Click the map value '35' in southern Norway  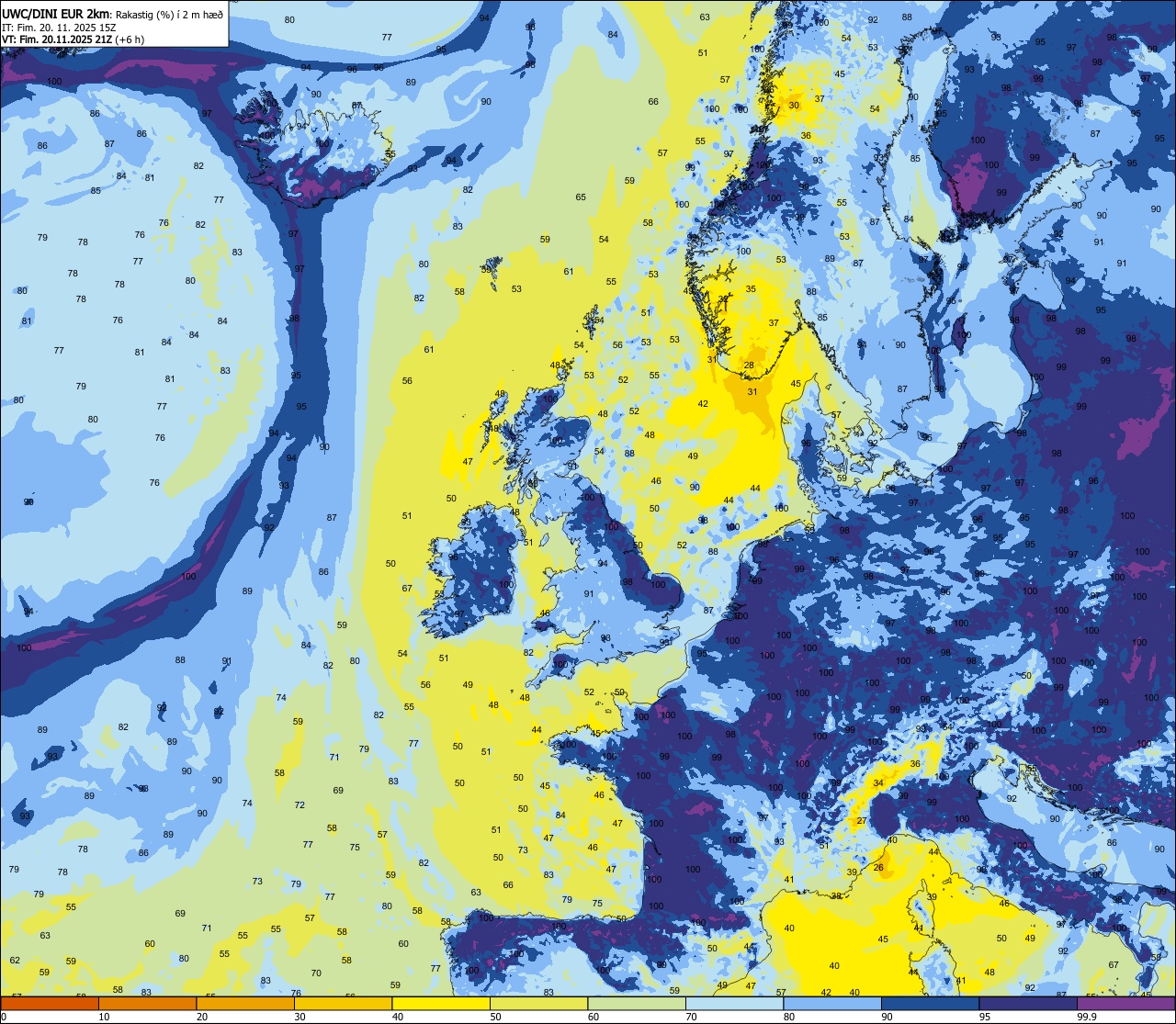(x=751, y=289)
